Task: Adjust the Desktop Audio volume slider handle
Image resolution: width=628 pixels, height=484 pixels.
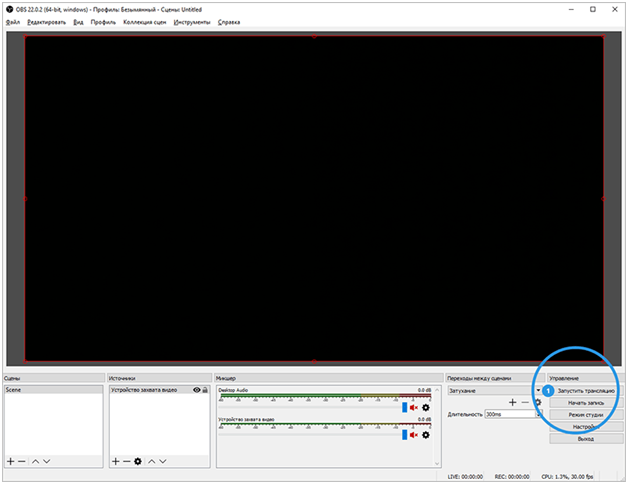Action: point(405,407)
